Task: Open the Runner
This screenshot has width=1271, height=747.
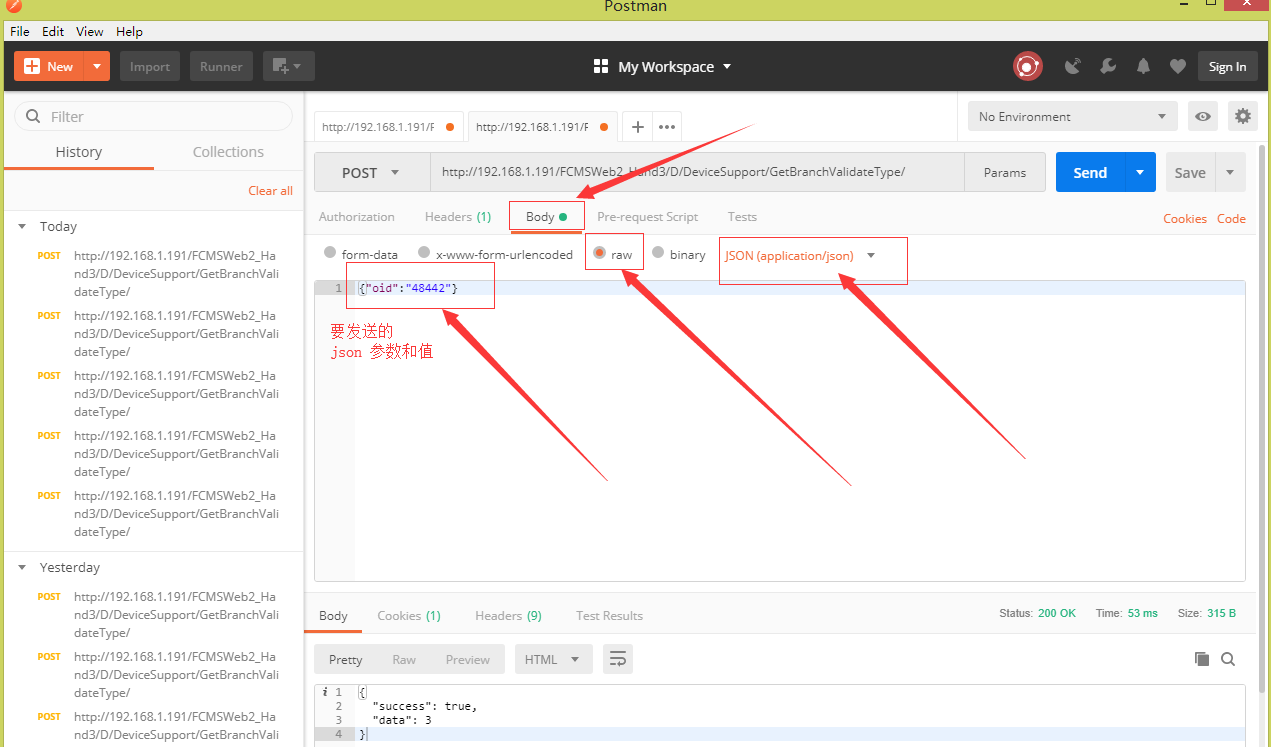Action: [x=221, y=67]
